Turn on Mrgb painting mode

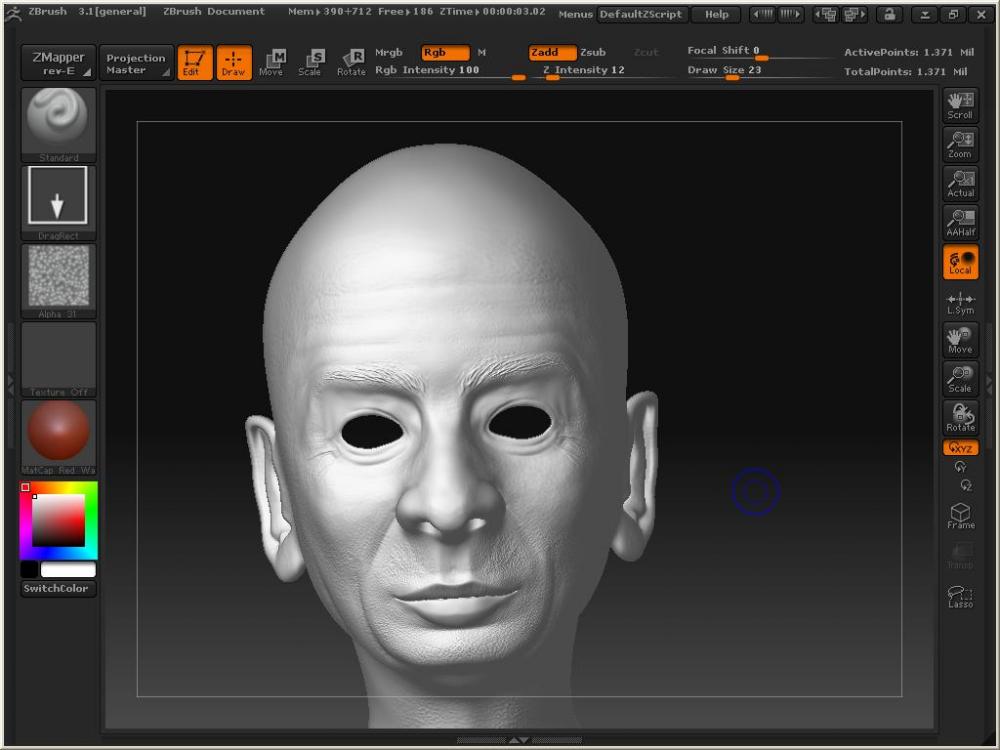point(389,52)
